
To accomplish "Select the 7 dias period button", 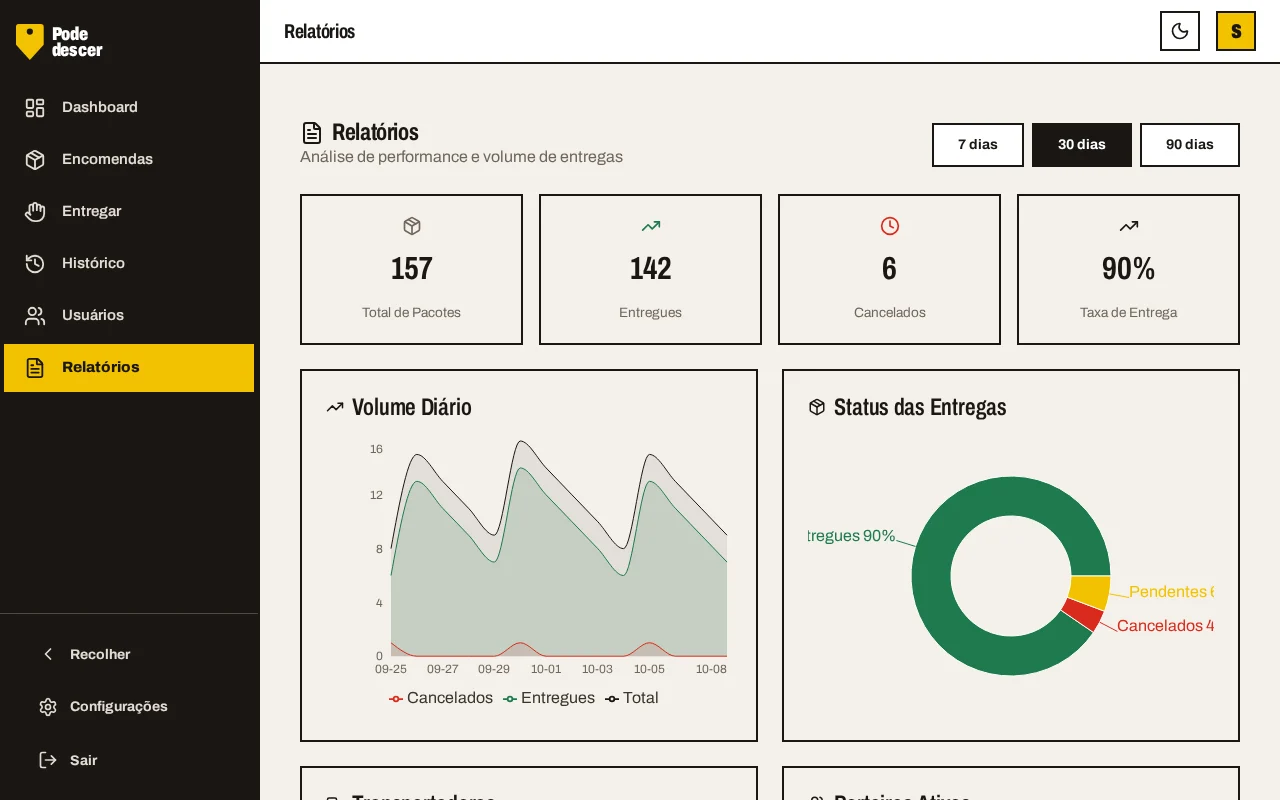I will coord(978,145).
